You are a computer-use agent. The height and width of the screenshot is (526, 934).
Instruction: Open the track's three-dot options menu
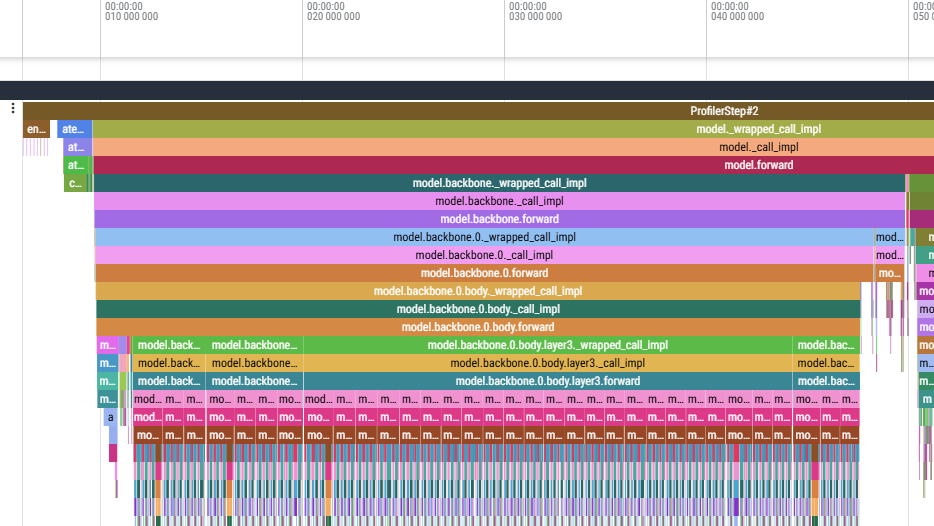[x=13, y=109]
